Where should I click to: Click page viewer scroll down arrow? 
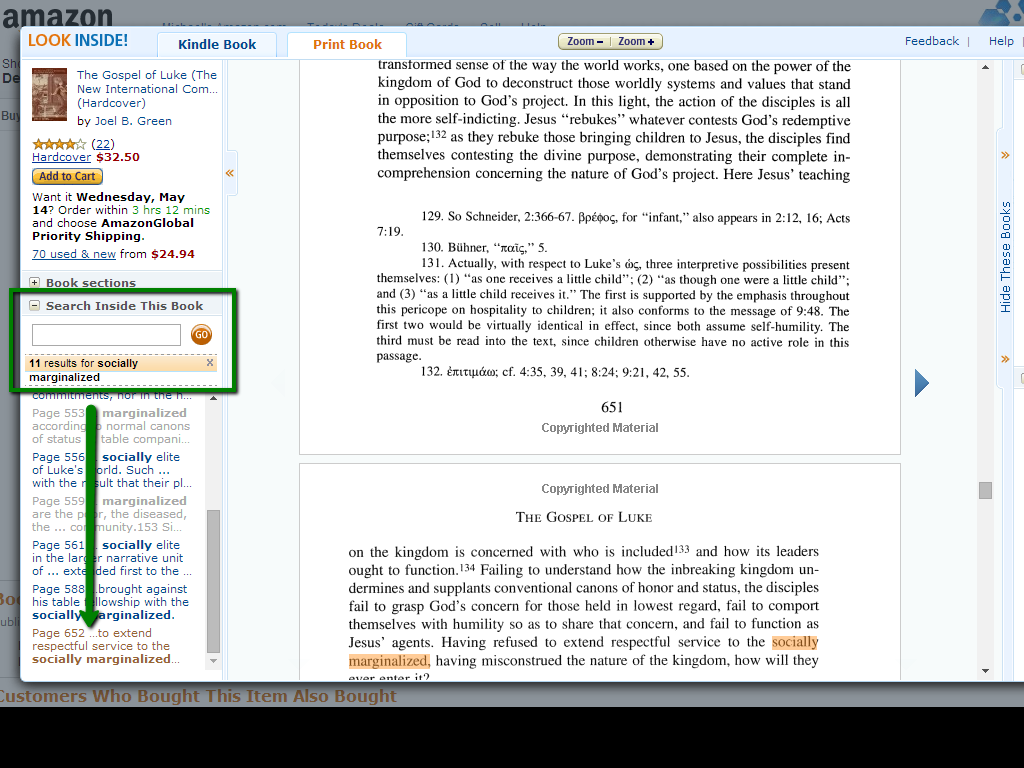(x=985, y=671)
